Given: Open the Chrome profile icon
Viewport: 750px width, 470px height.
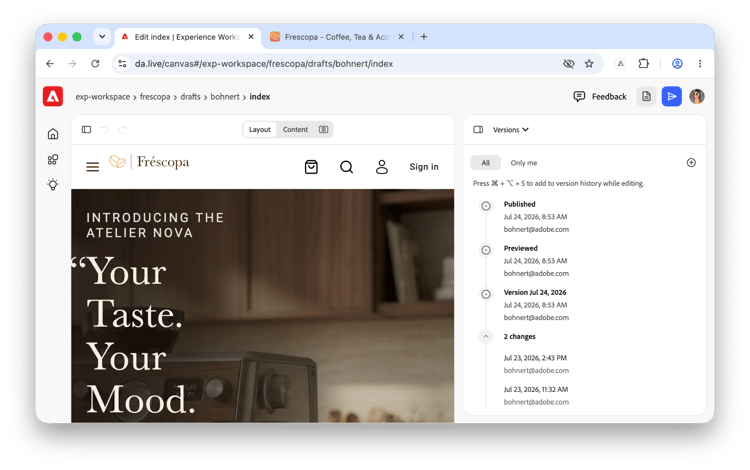Looking at the screenshot, I should (x=677, y=64).
